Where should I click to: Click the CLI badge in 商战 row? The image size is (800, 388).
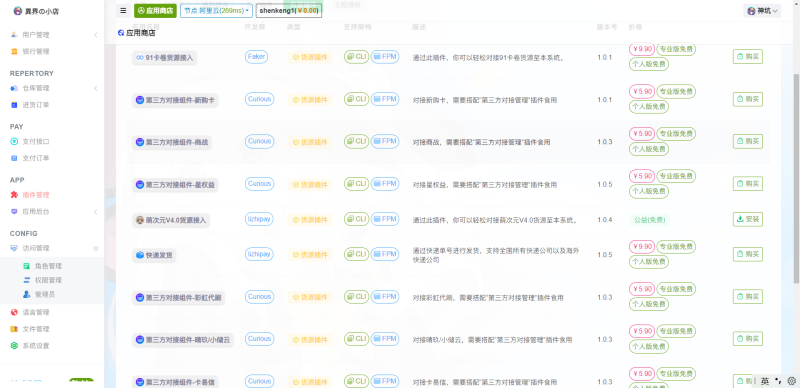pos(356,141)
